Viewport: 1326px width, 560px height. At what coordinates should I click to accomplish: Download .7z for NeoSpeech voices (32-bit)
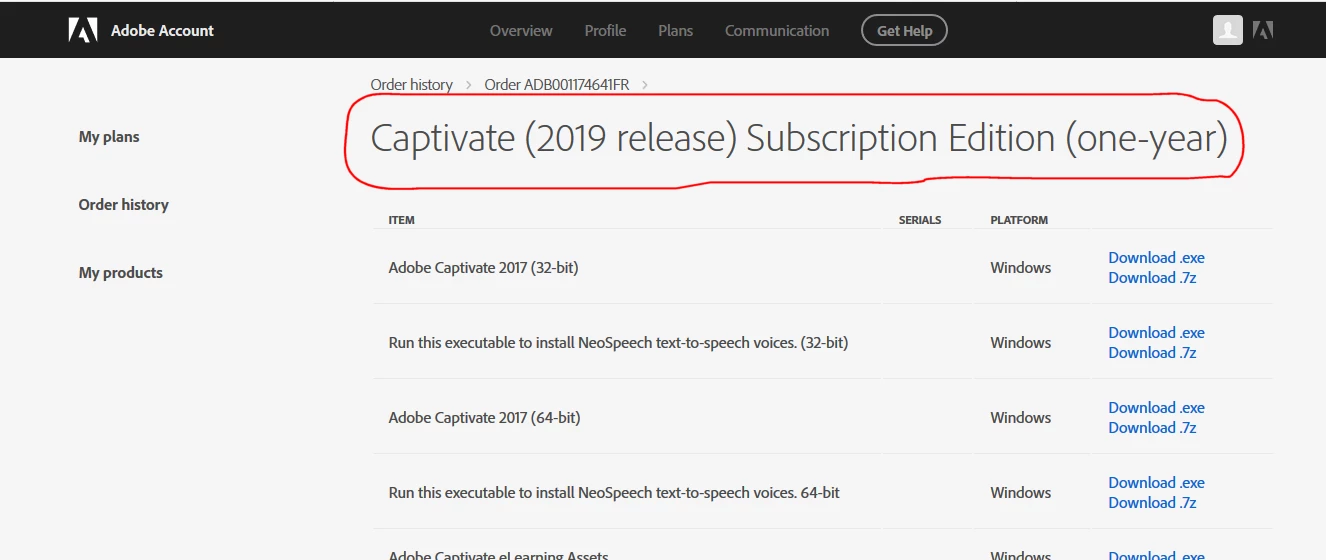pos(1152,353)
